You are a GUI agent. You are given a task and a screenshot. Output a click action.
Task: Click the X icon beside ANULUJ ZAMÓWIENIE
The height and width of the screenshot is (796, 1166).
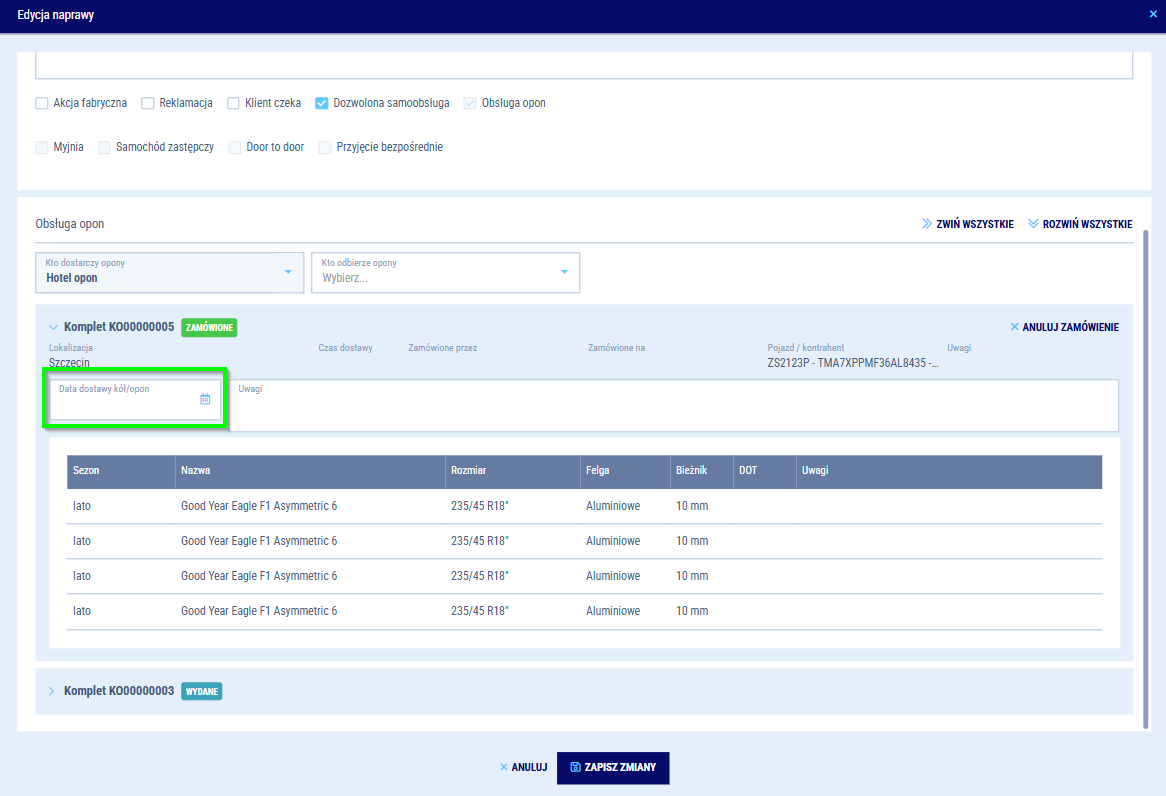coord(1014,327)
